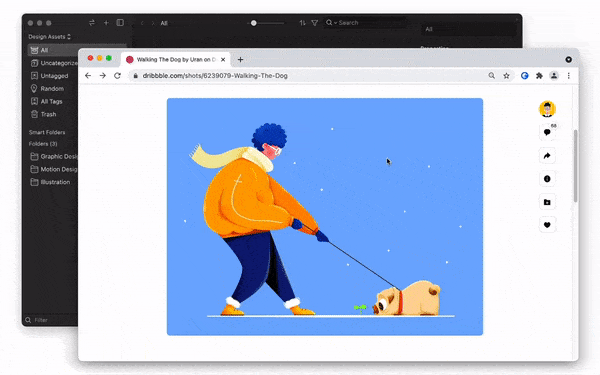Image resolution: width=600 pixels, height=375 pixels.
Task: Show shot info with the info icon
Action: point(547,179)
